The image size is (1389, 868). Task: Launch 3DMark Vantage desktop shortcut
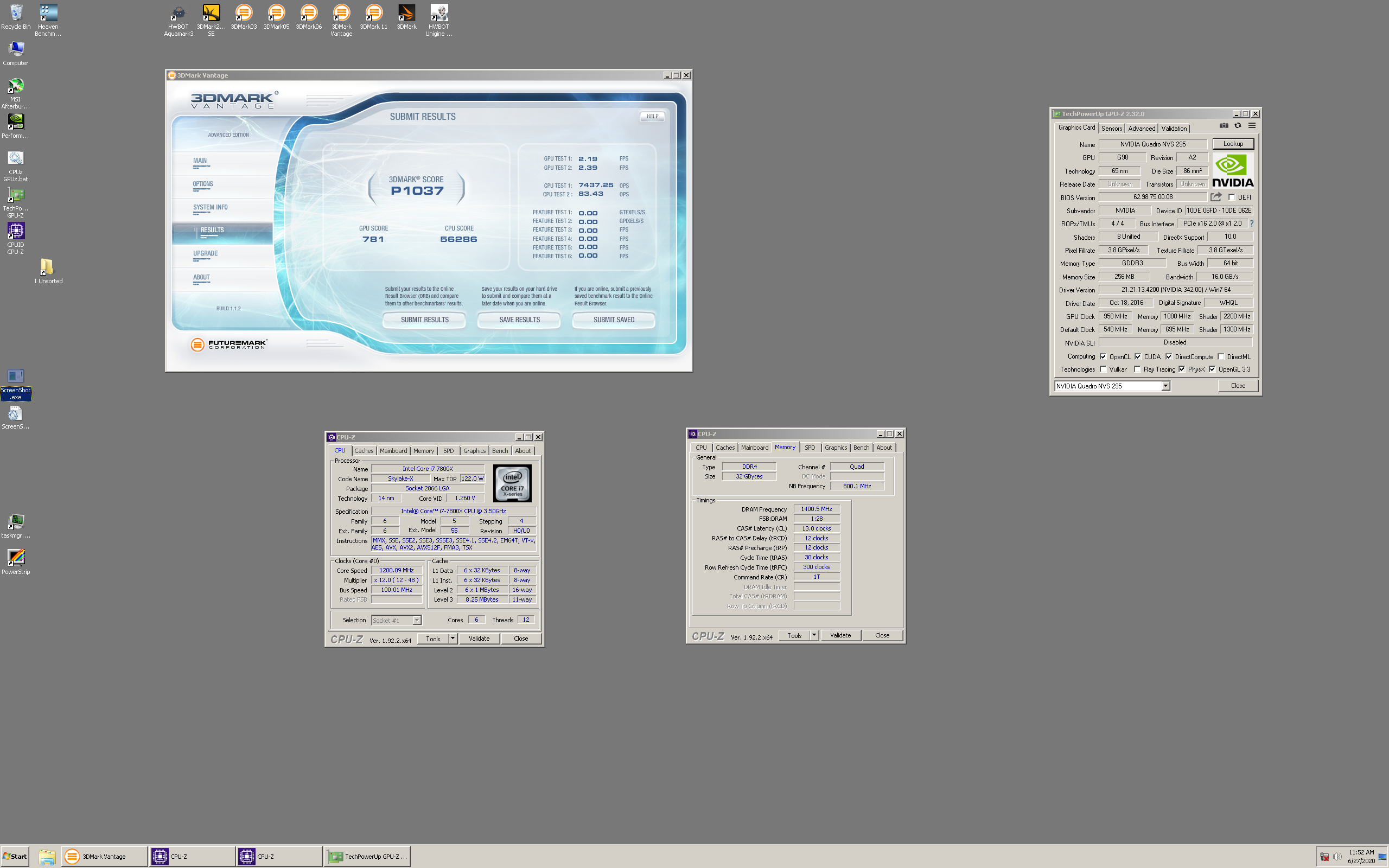tap(341, 21)
